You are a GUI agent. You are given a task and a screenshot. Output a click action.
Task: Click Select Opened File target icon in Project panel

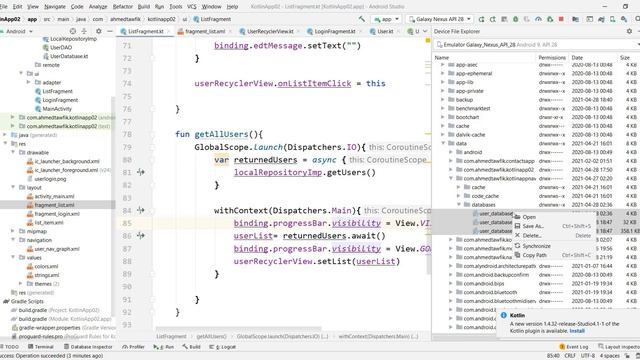point(73,31)
